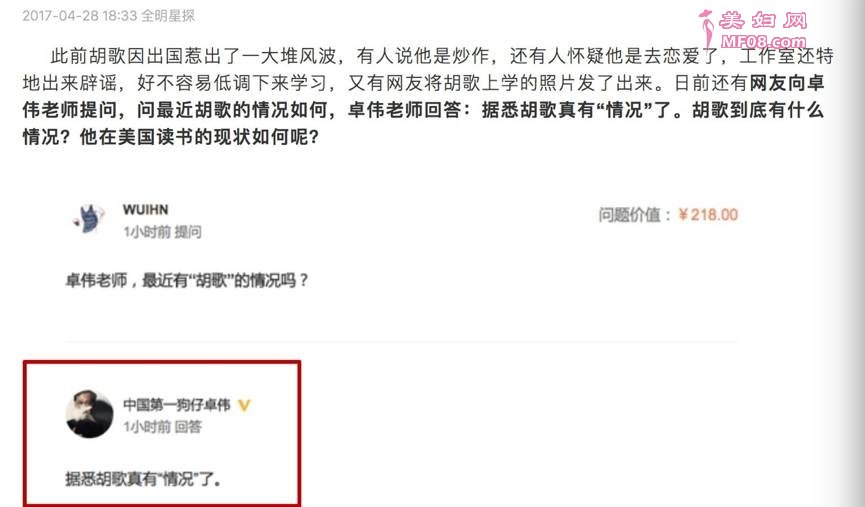
Task: Click the gold V verification badge
Action: tap(244, 405)
